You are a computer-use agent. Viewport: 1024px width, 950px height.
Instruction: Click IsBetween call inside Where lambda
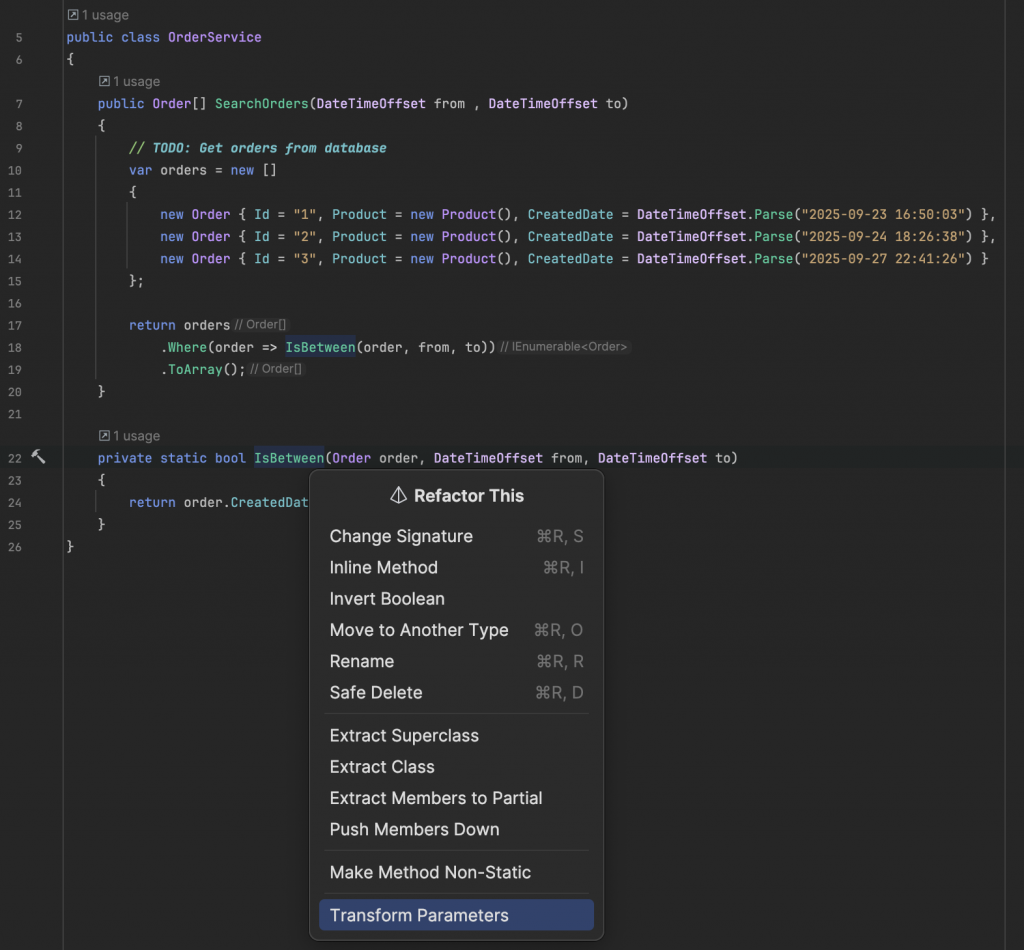click(320, 347)
